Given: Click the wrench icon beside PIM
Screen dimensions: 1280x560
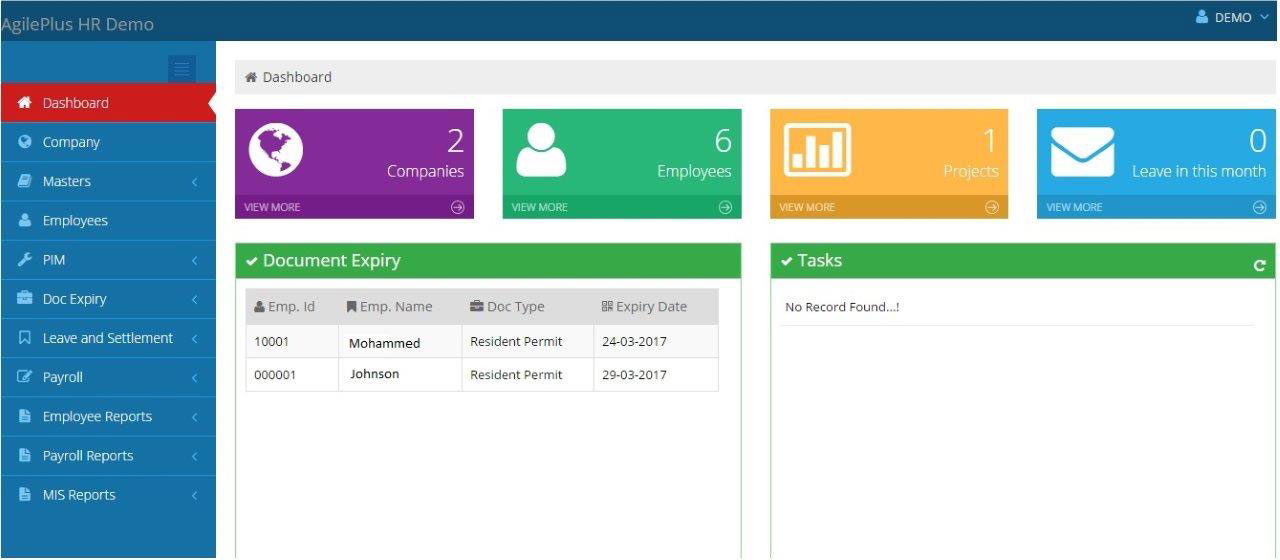Looking at the screenshot, I should click(x=25, y=259).
